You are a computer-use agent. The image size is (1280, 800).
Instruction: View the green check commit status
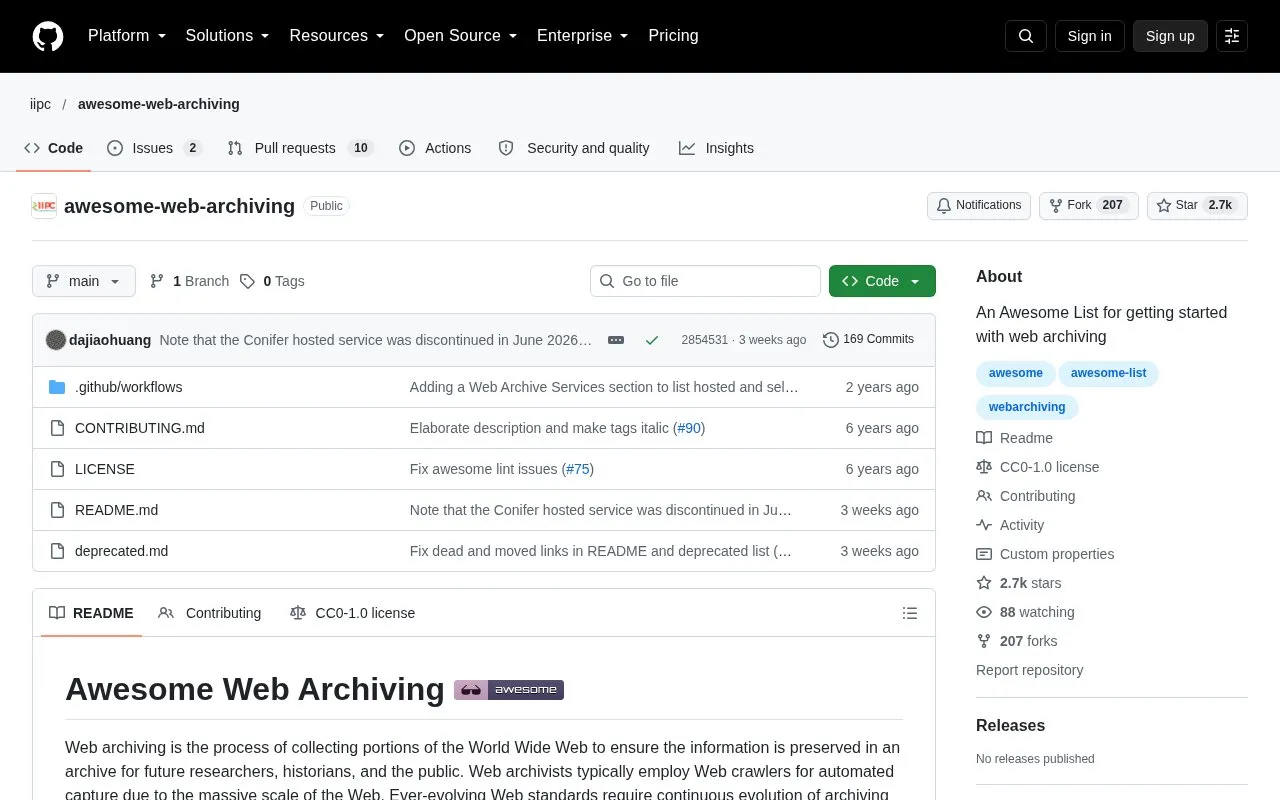[652, 340]
